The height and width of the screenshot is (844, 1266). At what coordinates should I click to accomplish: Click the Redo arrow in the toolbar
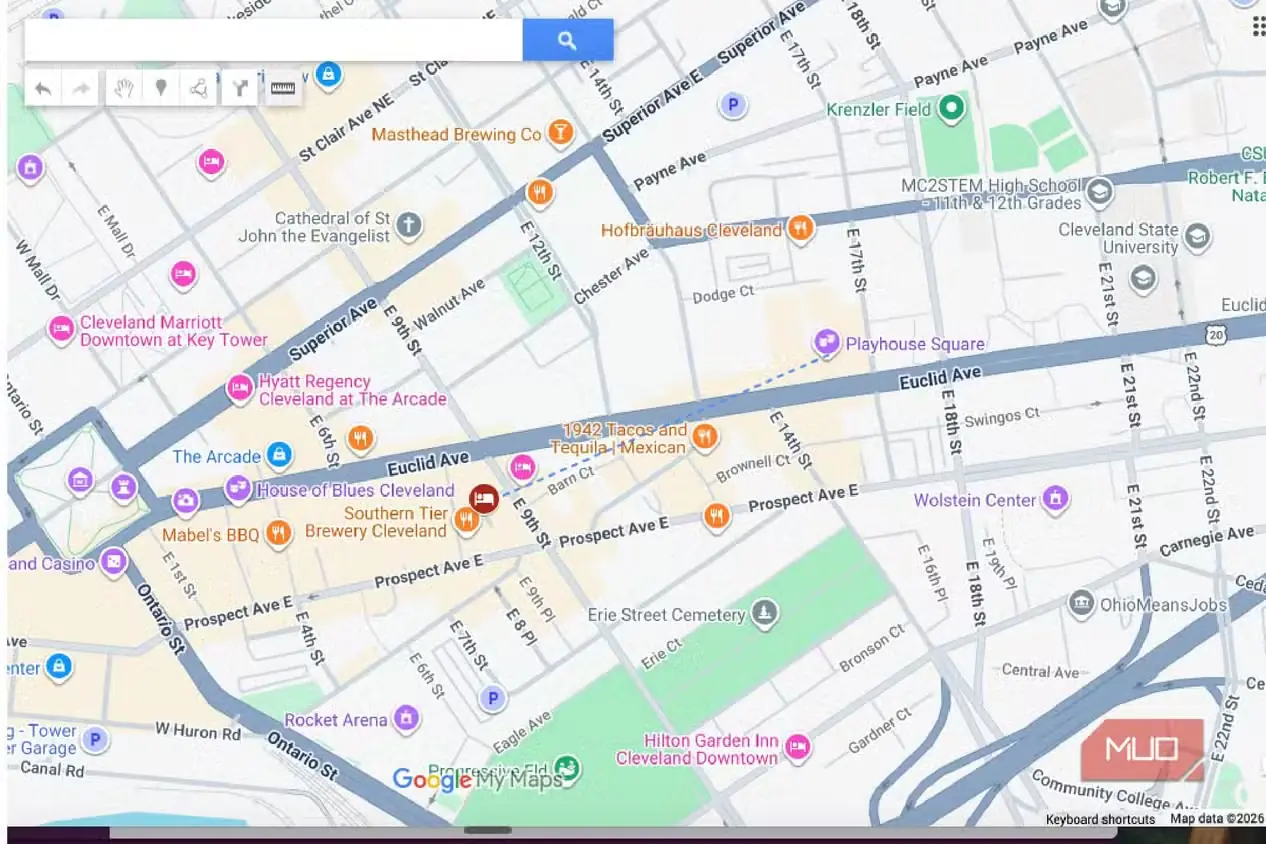tap(81, 88)
